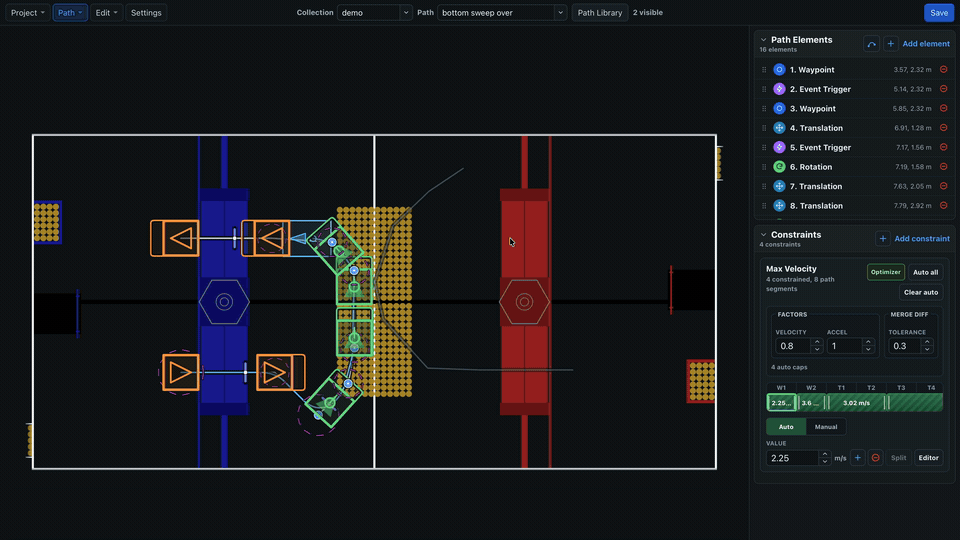Click the Split button
This screenshot has height=540, width=960.
coord(898,457)
